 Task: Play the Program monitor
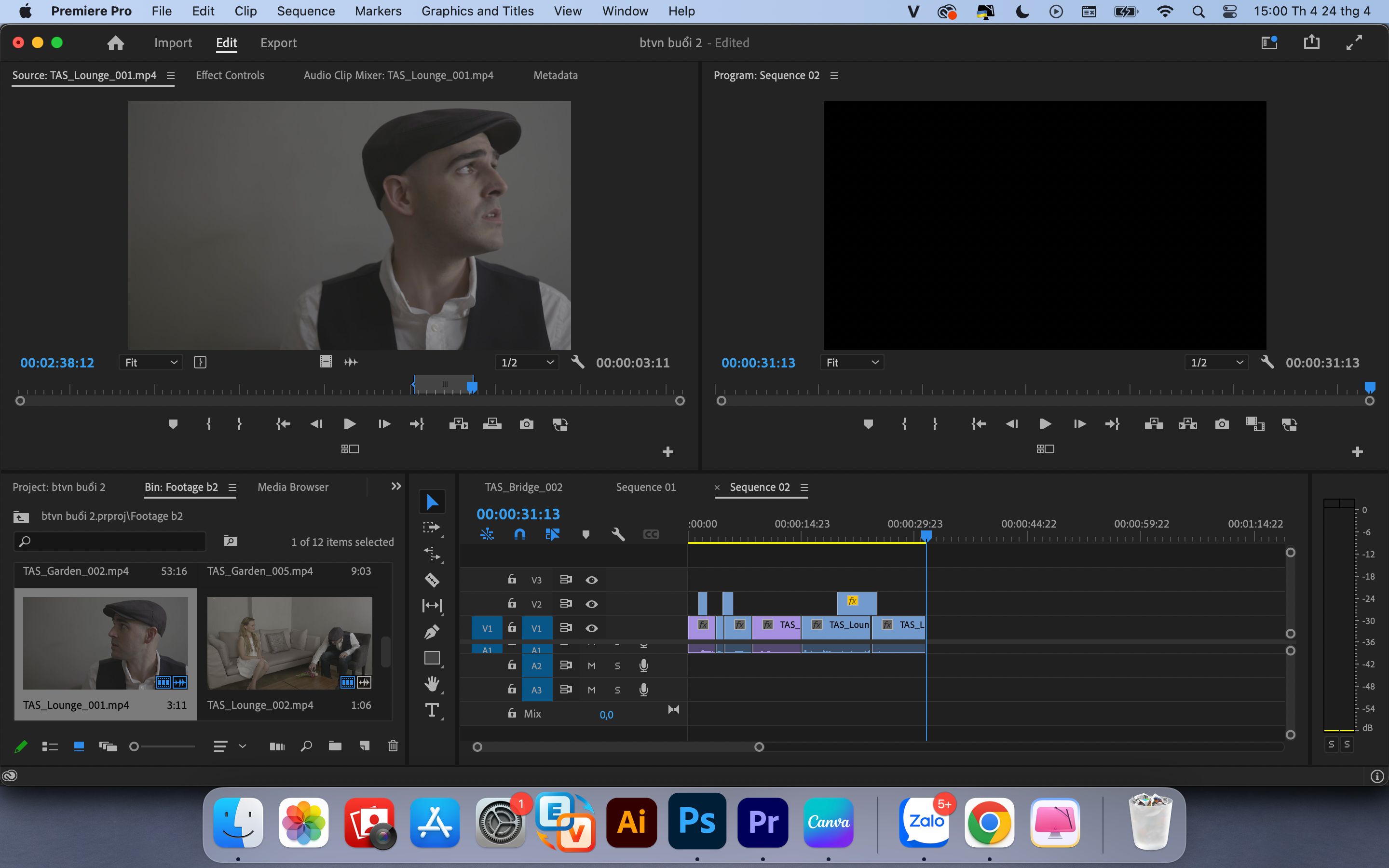[x=1045, y=424]
